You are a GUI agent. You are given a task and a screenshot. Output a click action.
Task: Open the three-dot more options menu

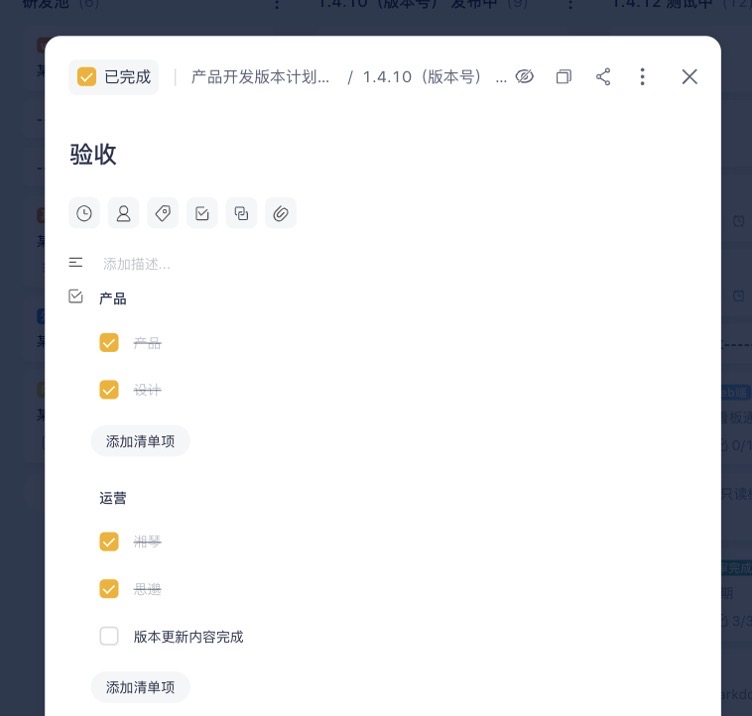pos(642,77)
